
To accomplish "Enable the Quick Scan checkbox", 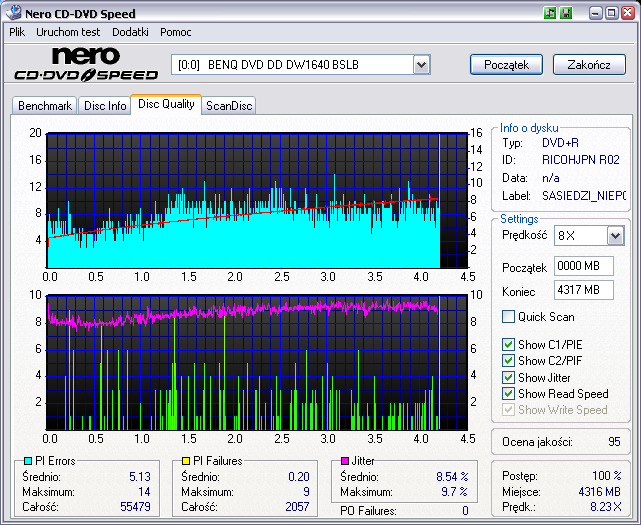I will pyautogui.click(x=508, y=316).
